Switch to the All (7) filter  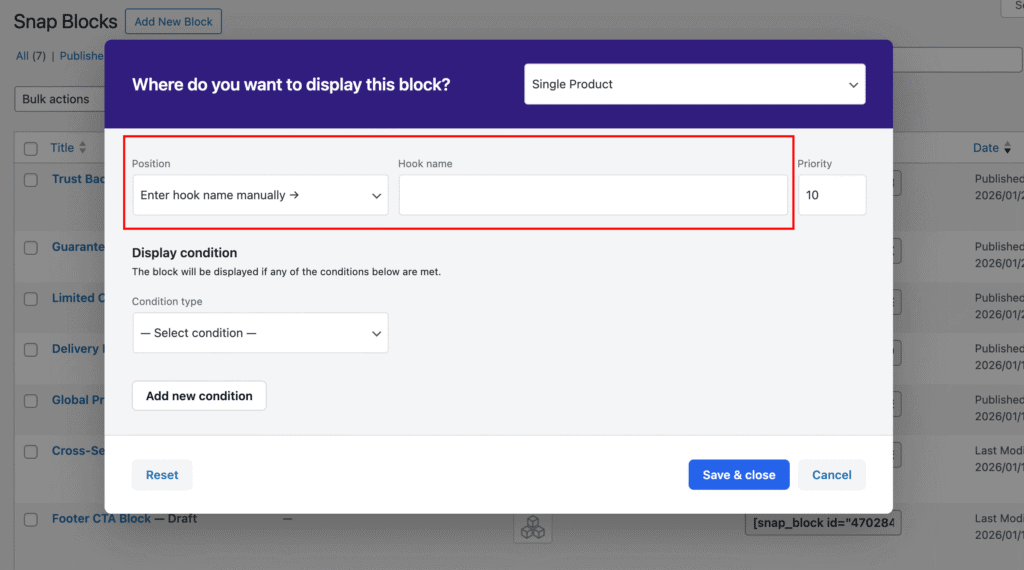click(x=31, y=56)
